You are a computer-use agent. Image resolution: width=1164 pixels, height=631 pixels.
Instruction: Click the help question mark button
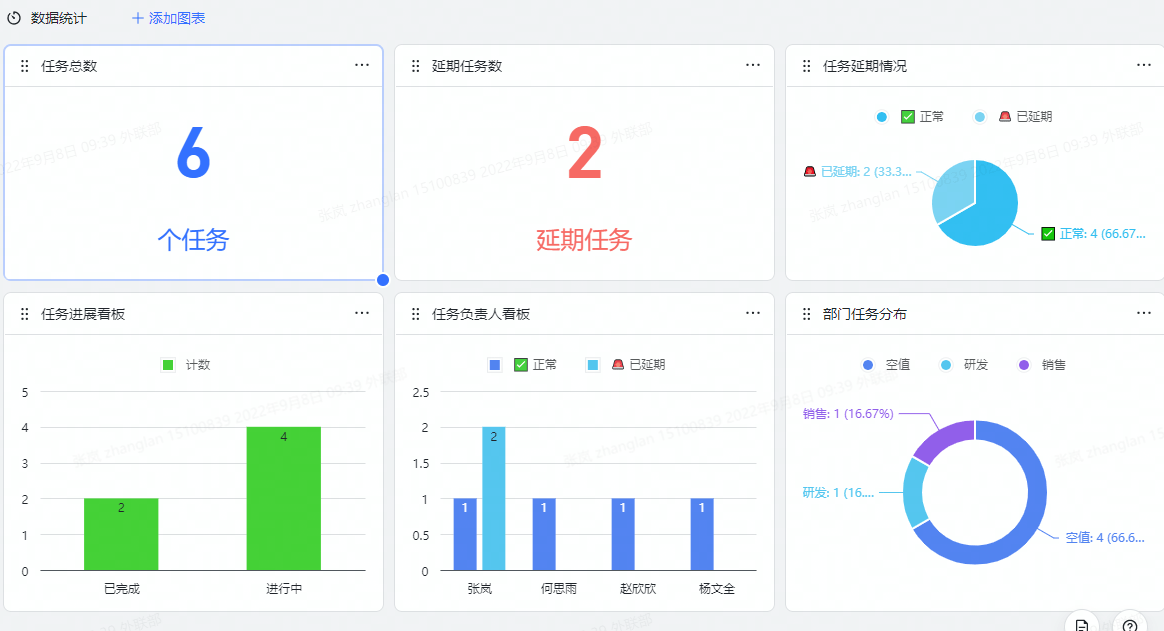[1130, 625]
